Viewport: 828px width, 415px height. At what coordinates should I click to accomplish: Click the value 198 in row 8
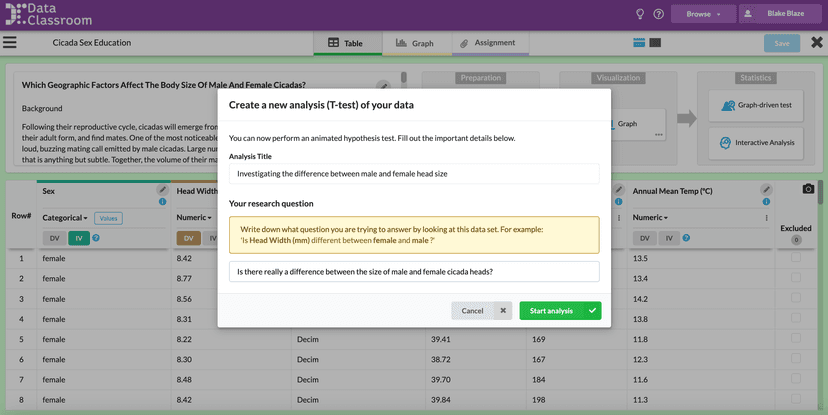(539, 400)
